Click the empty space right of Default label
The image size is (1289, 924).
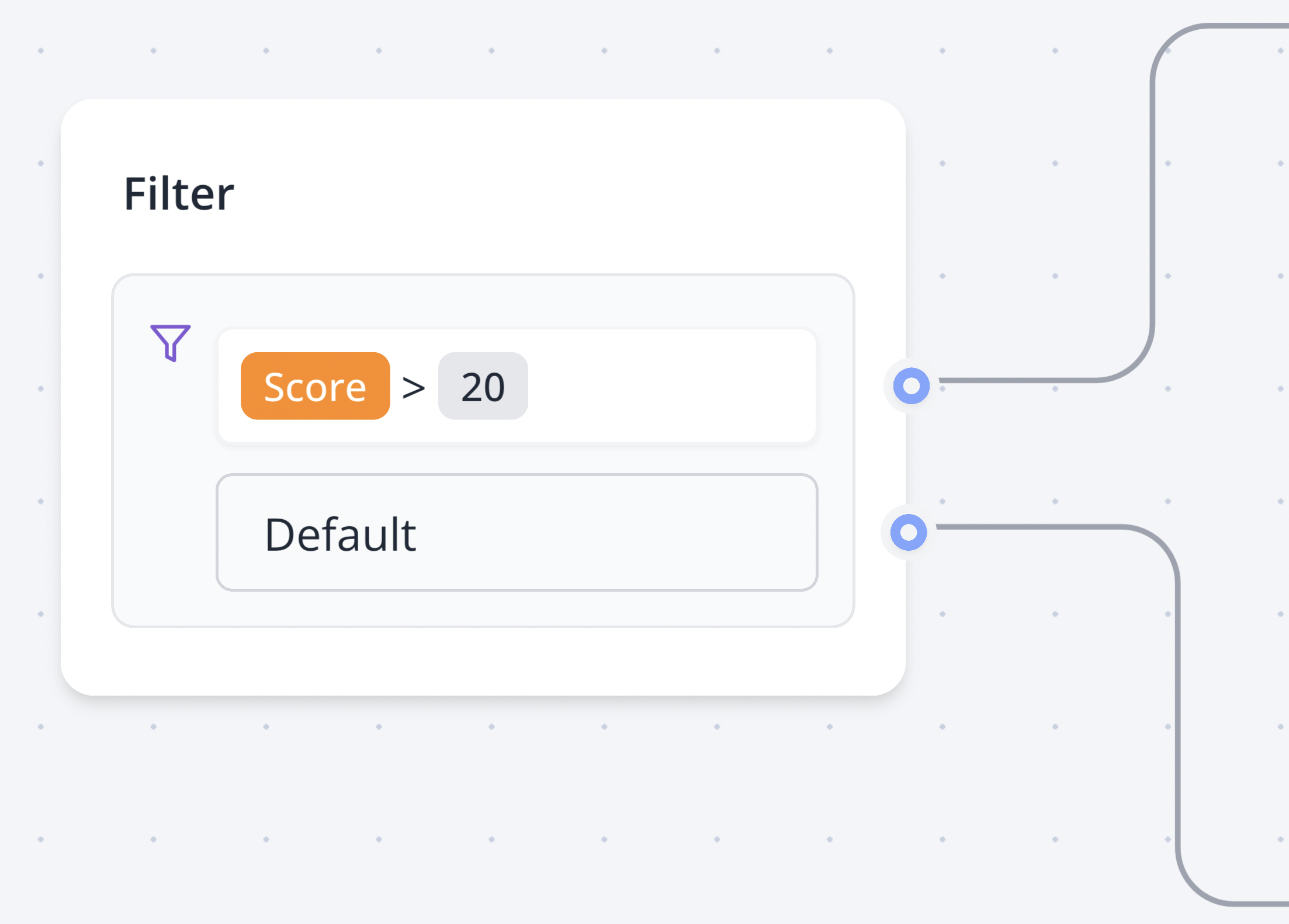point(614,532)
